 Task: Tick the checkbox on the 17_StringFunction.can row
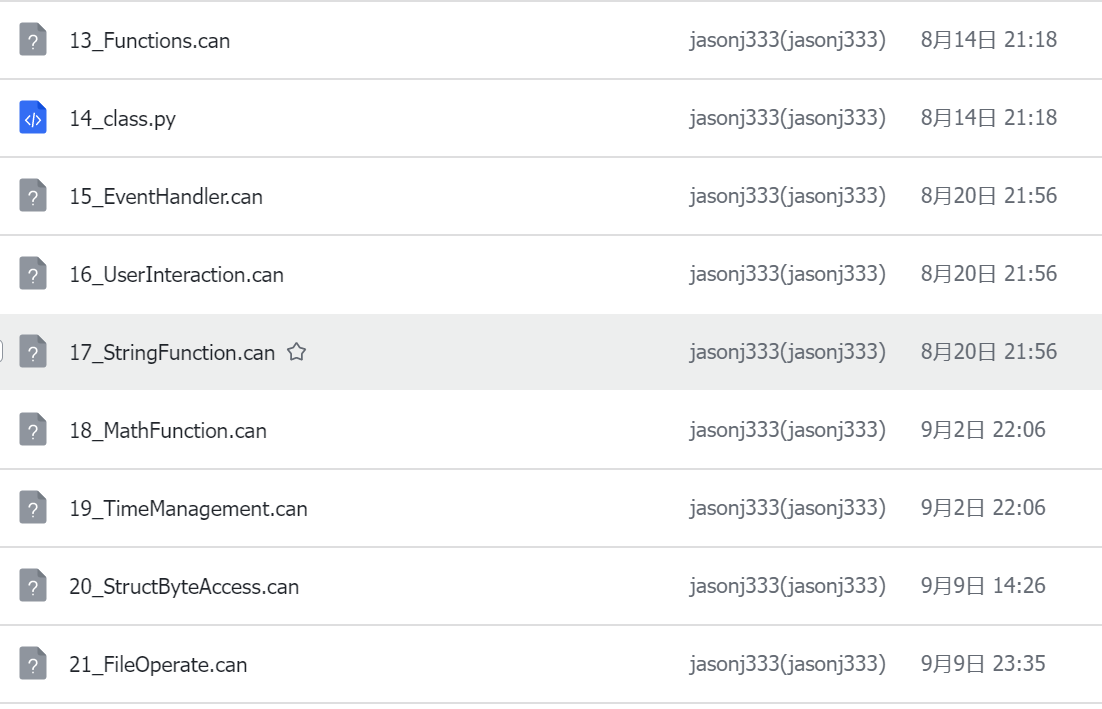click(x=1, y=352)
